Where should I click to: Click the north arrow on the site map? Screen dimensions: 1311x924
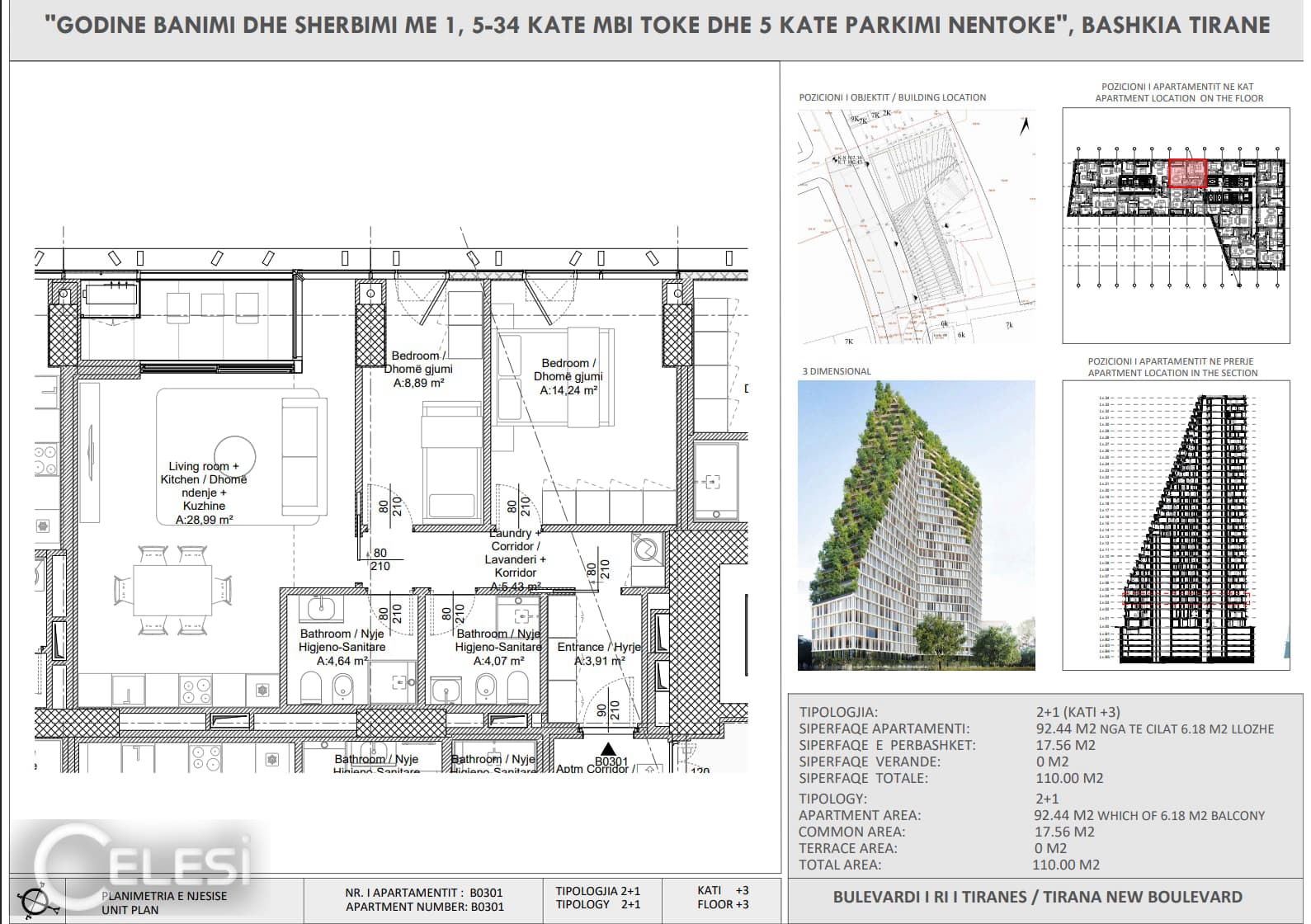pos(1026,127)
